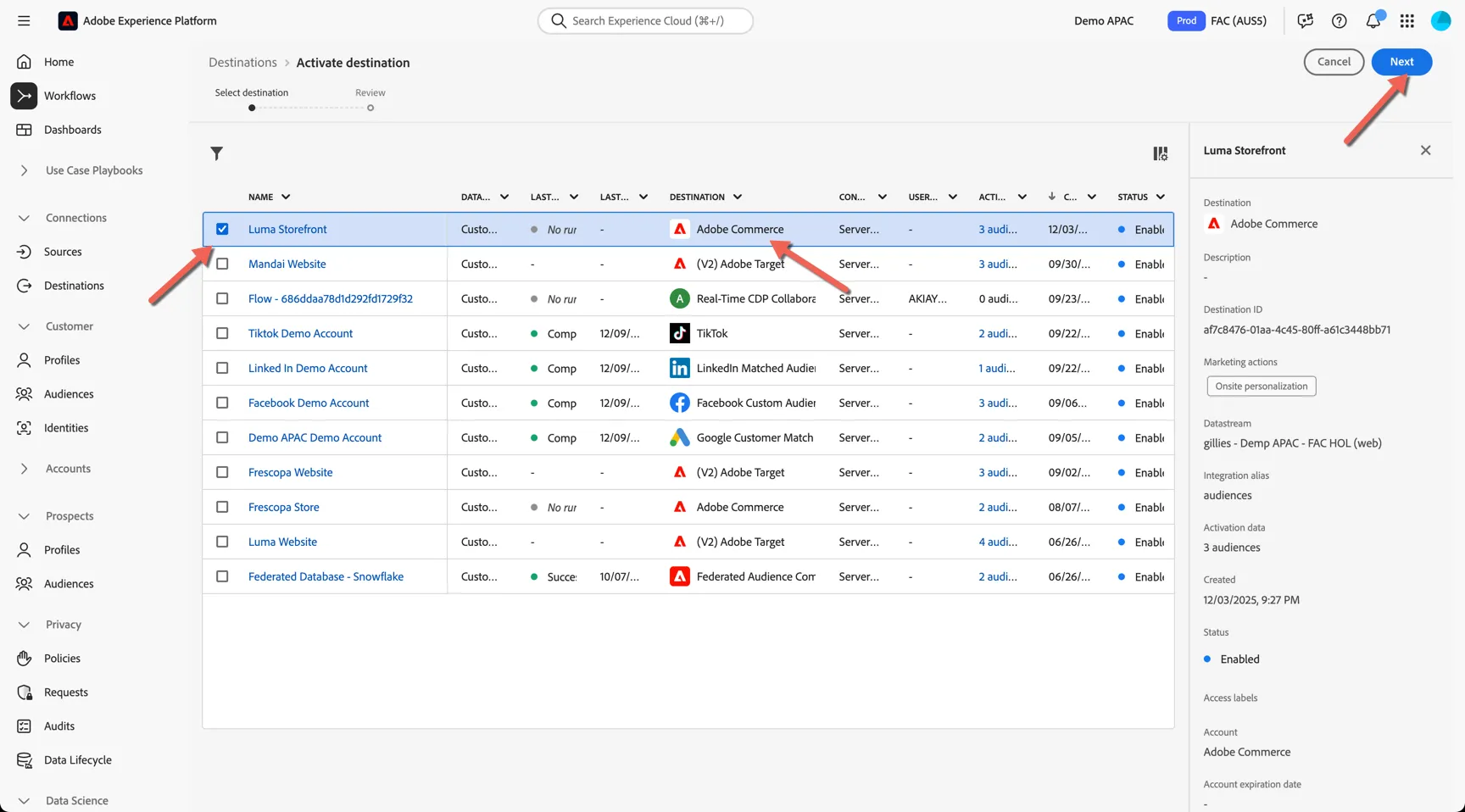The width and height of the screenshot is (1465, 812).
Task: Open the Mandai Website destination link
Action: point(287,264)
